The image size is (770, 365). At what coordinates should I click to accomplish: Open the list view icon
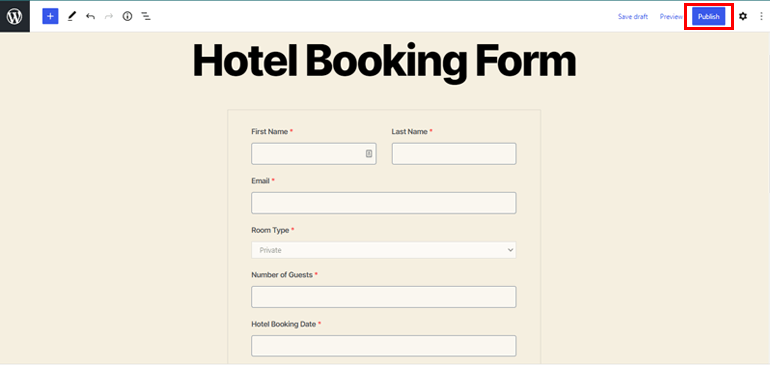point(146,16)
